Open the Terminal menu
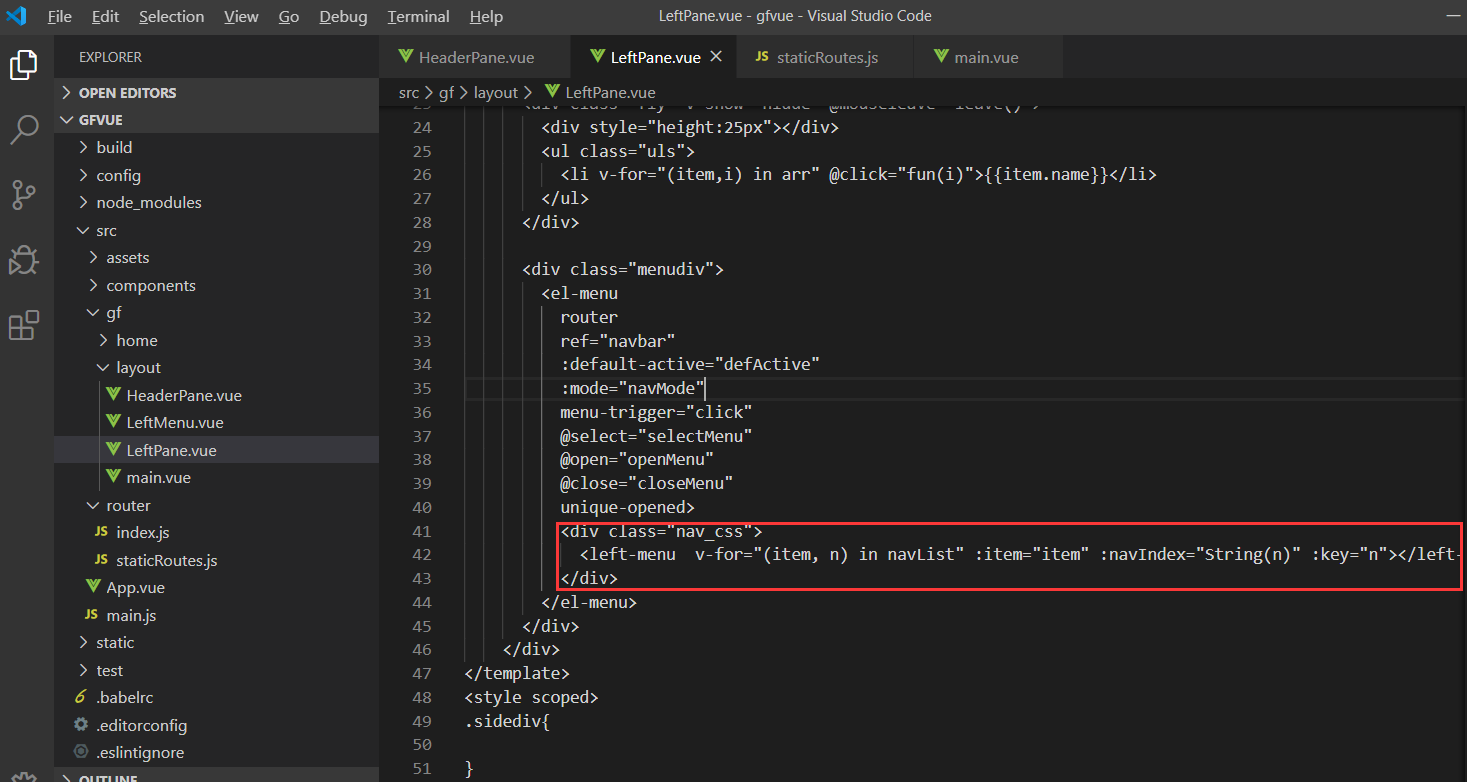The width and height of the screenshot is (1467, 782). [x=418, y=17]
